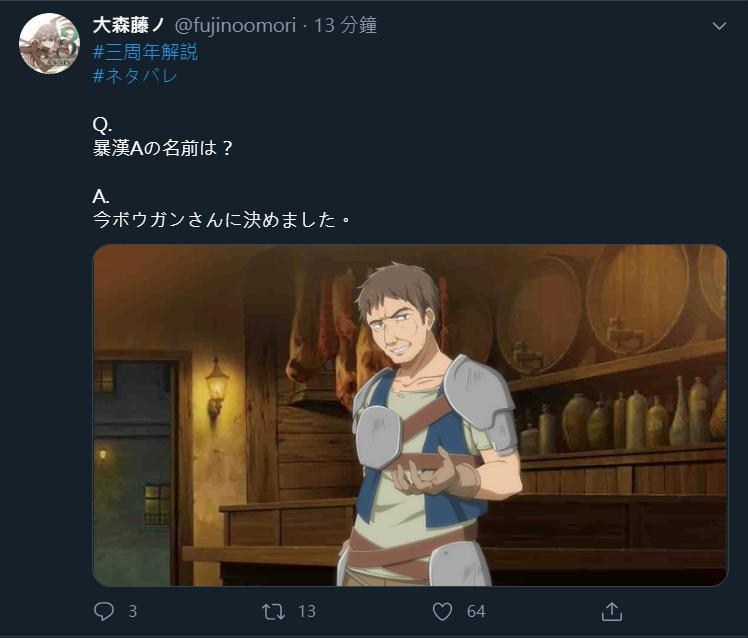Image resolution: width=748 pixels, height=638 pixels.
Task: Open 大森藤ノ profile avatar
Action: tap(49, 43)
